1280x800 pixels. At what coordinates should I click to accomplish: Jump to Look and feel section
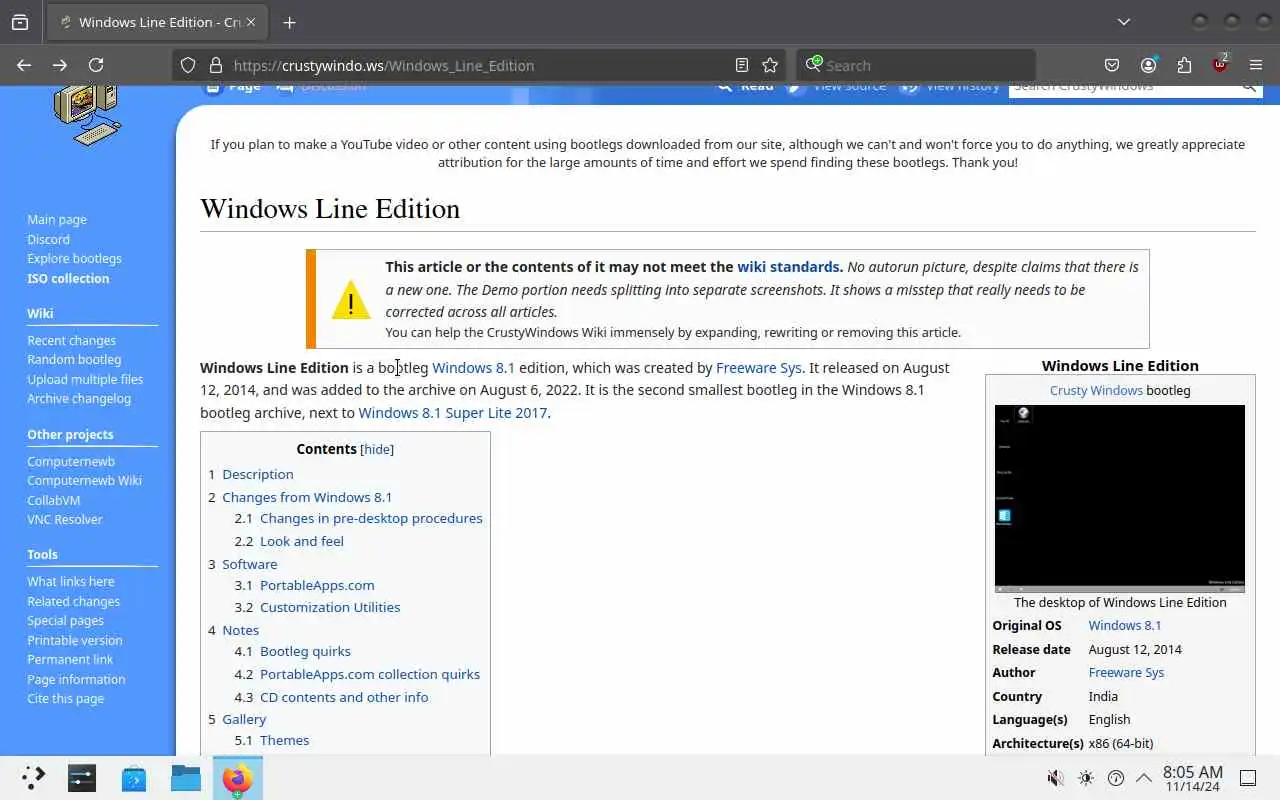point(289,542)
